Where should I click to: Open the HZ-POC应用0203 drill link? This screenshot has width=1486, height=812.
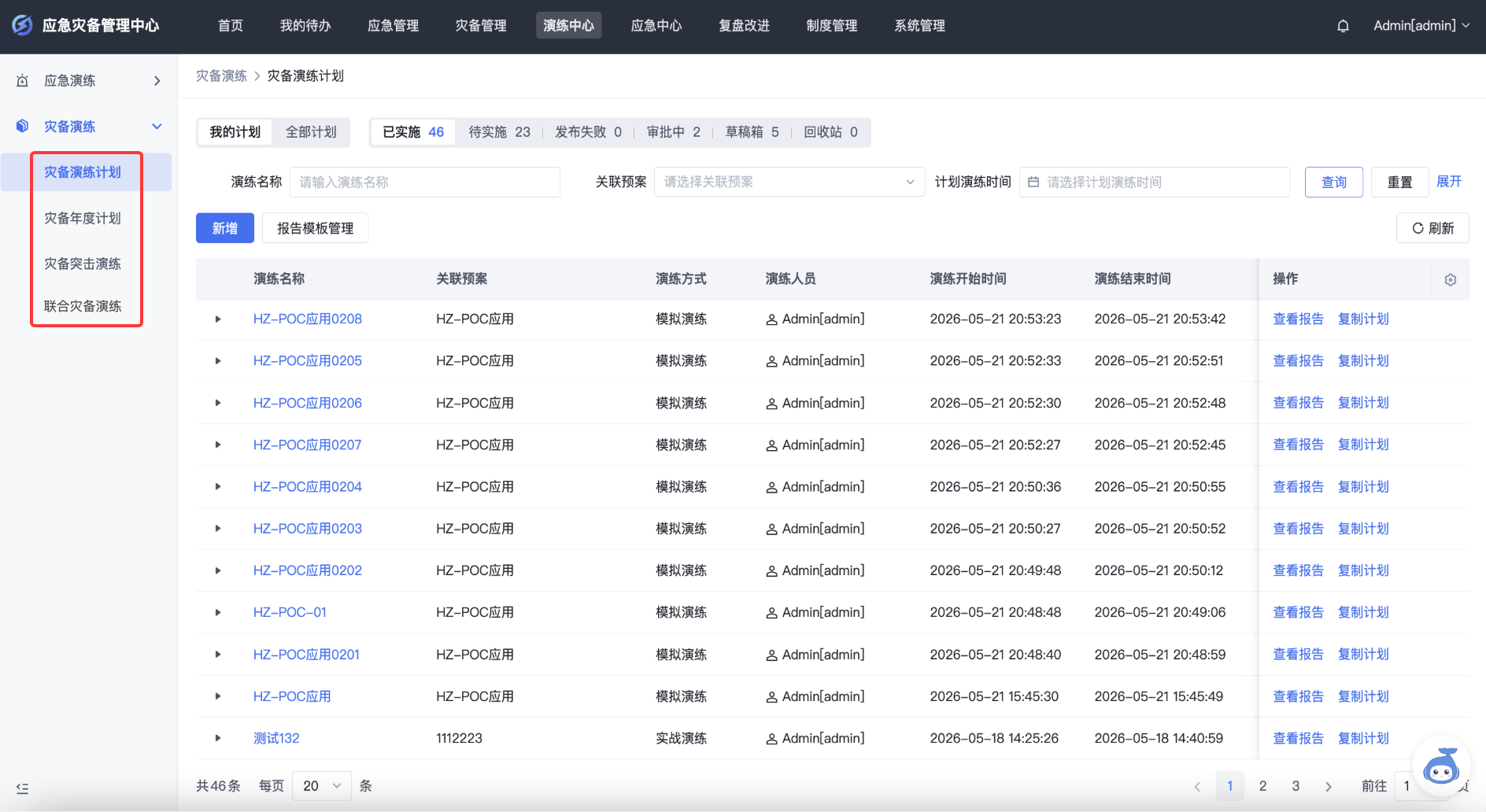click(x=308, y=529)
